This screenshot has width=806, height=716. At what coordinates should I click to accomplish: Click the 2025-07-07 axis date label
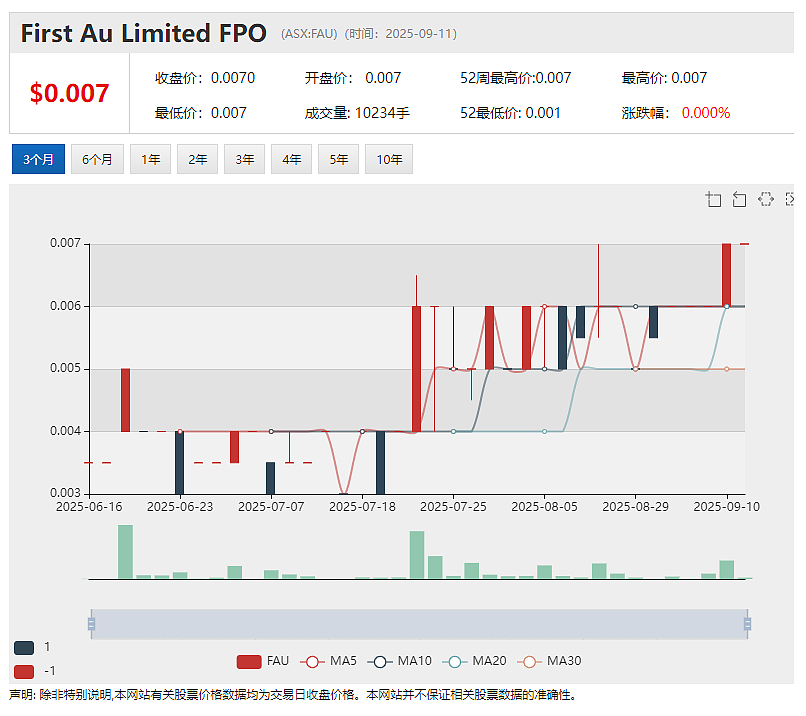pos(271,507)
